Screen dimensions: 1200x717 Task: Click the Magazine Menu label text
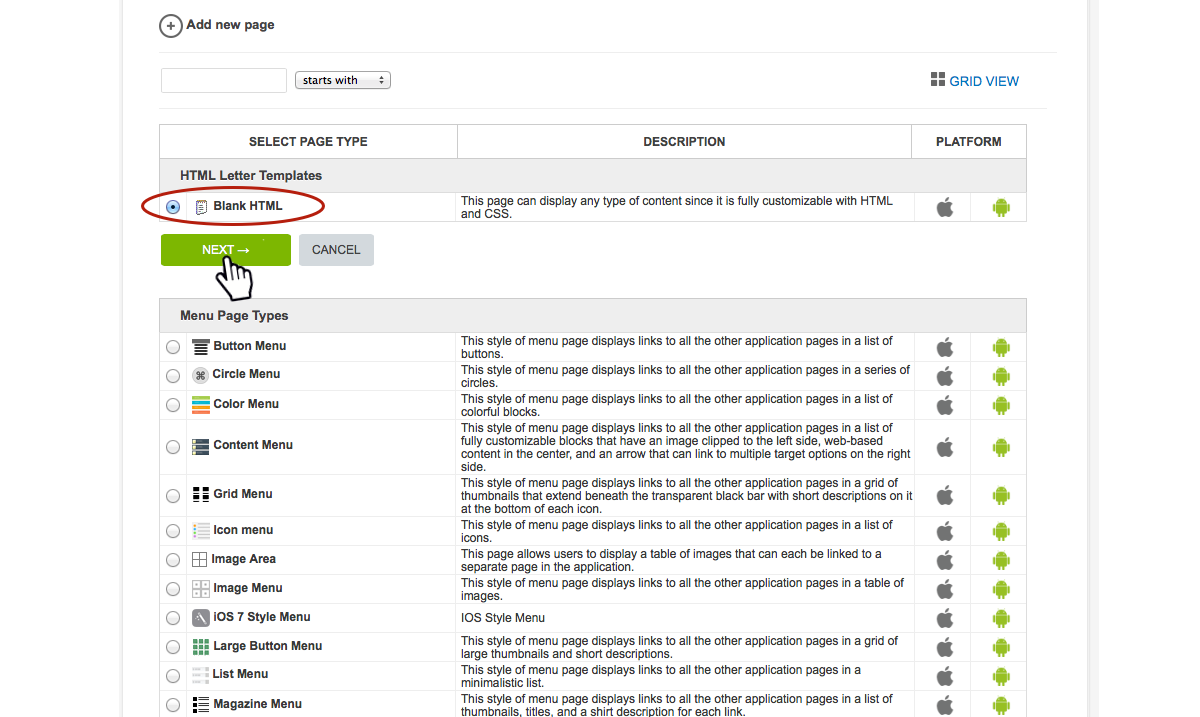(258, 704)
